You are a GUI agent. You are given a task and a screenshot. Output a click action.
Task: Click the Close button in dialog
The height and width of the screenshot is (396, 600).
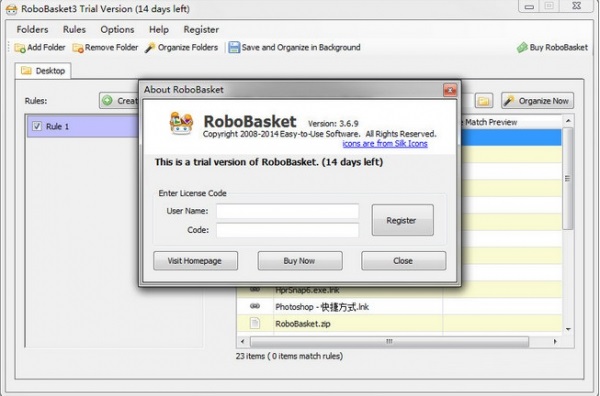point(404,261)
